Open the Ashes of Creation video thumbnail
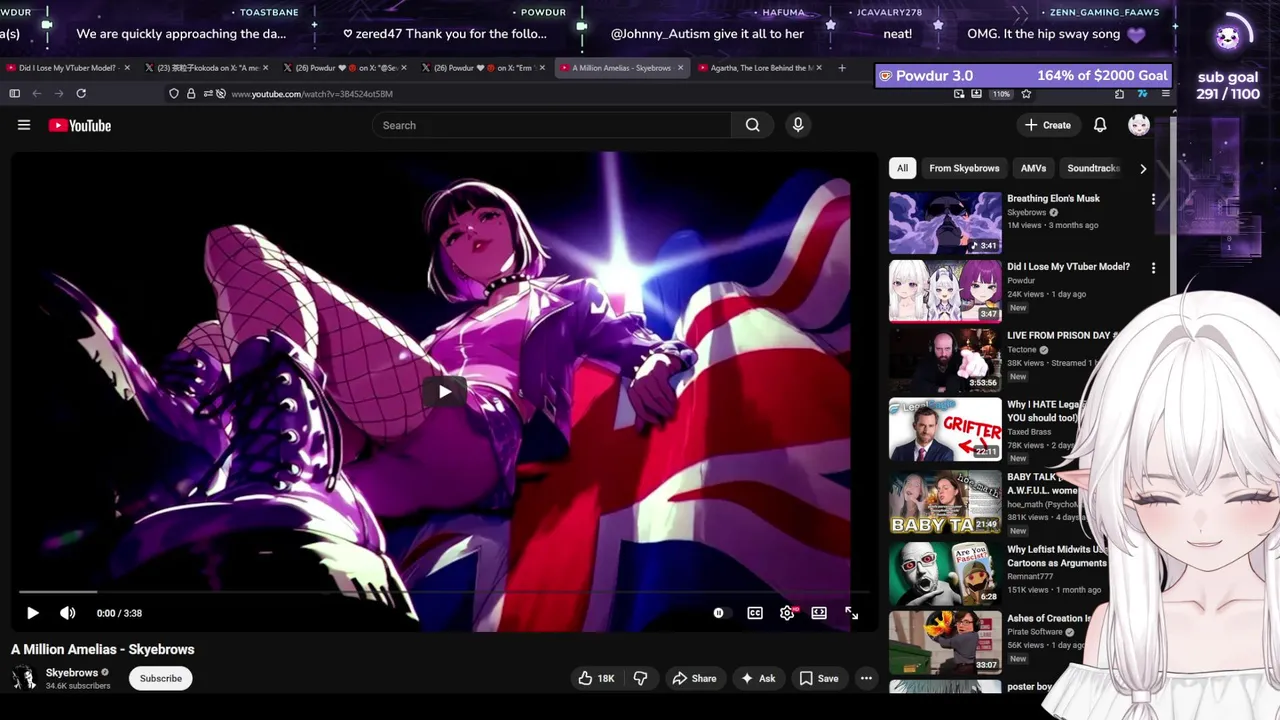The width and height of the screenshot is (1280, 720). point(945,642)
